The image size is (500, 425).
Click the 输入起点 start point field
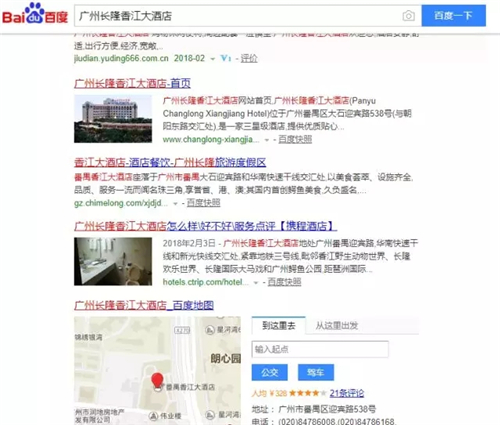coord(320,349)
